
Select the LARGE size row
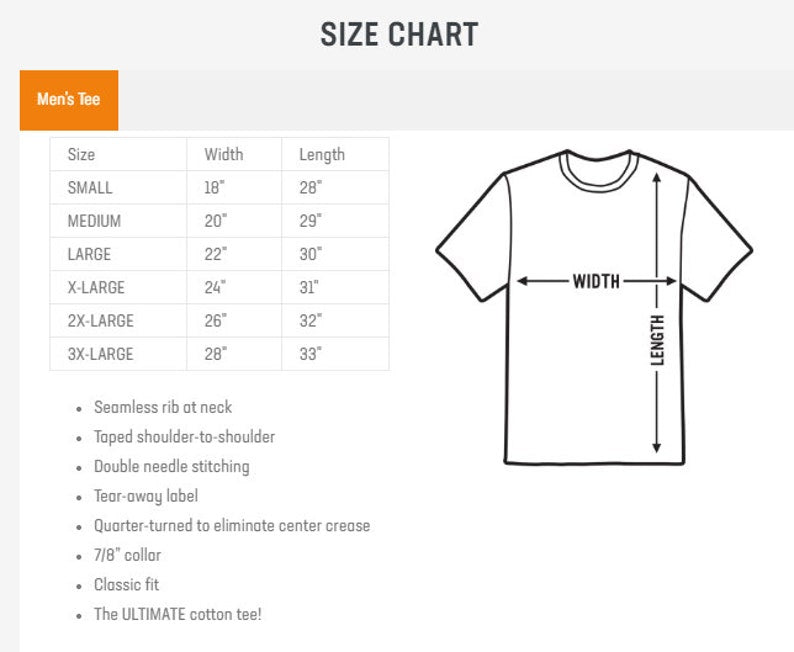(219, 254)
